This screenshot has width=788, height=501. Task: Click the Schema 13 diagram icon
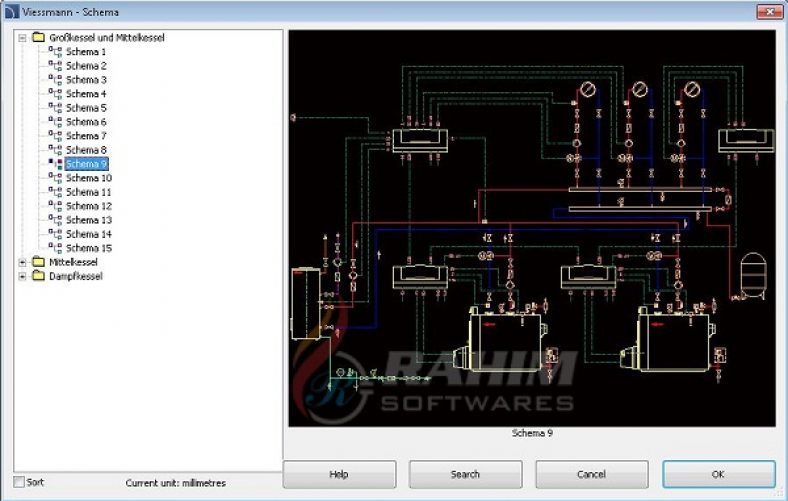(x=55, y=220)
